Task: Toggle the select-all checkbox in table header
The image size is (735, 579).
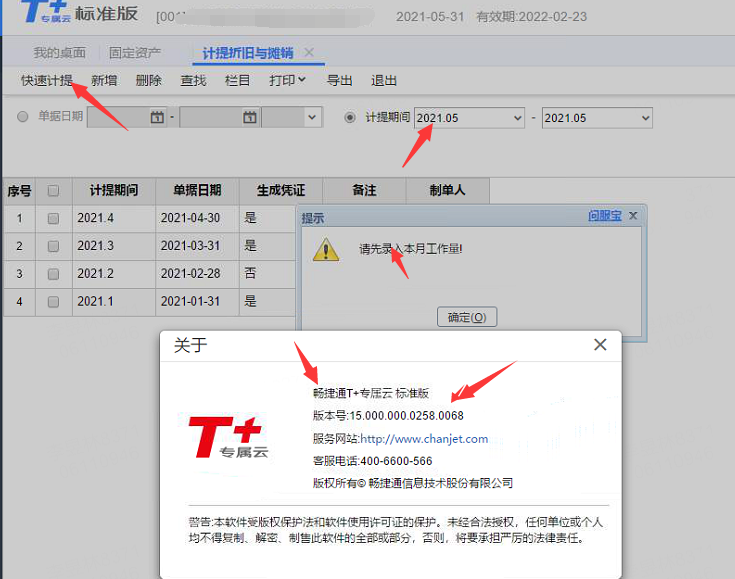Action: pos(53,190)
